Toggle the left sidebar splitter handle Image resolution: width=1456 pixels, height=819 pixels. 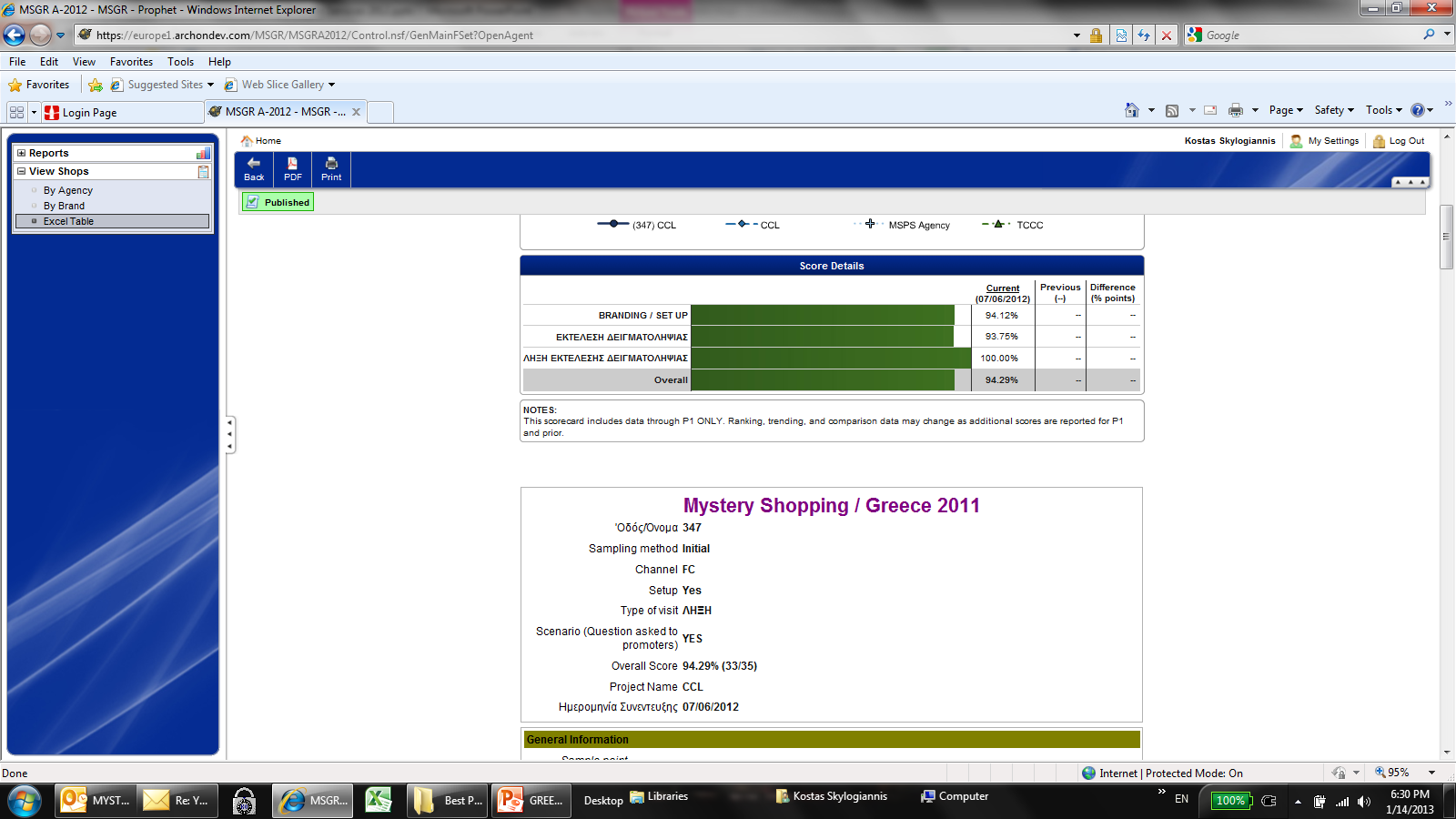click(x=230, y=434)
